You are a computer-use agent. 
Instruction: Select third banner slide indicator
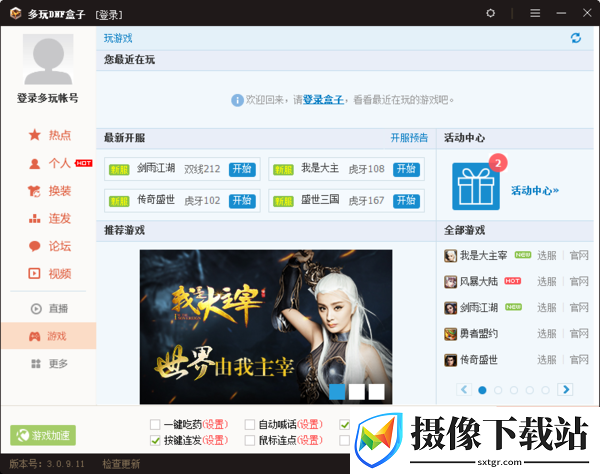coord(377,392)
